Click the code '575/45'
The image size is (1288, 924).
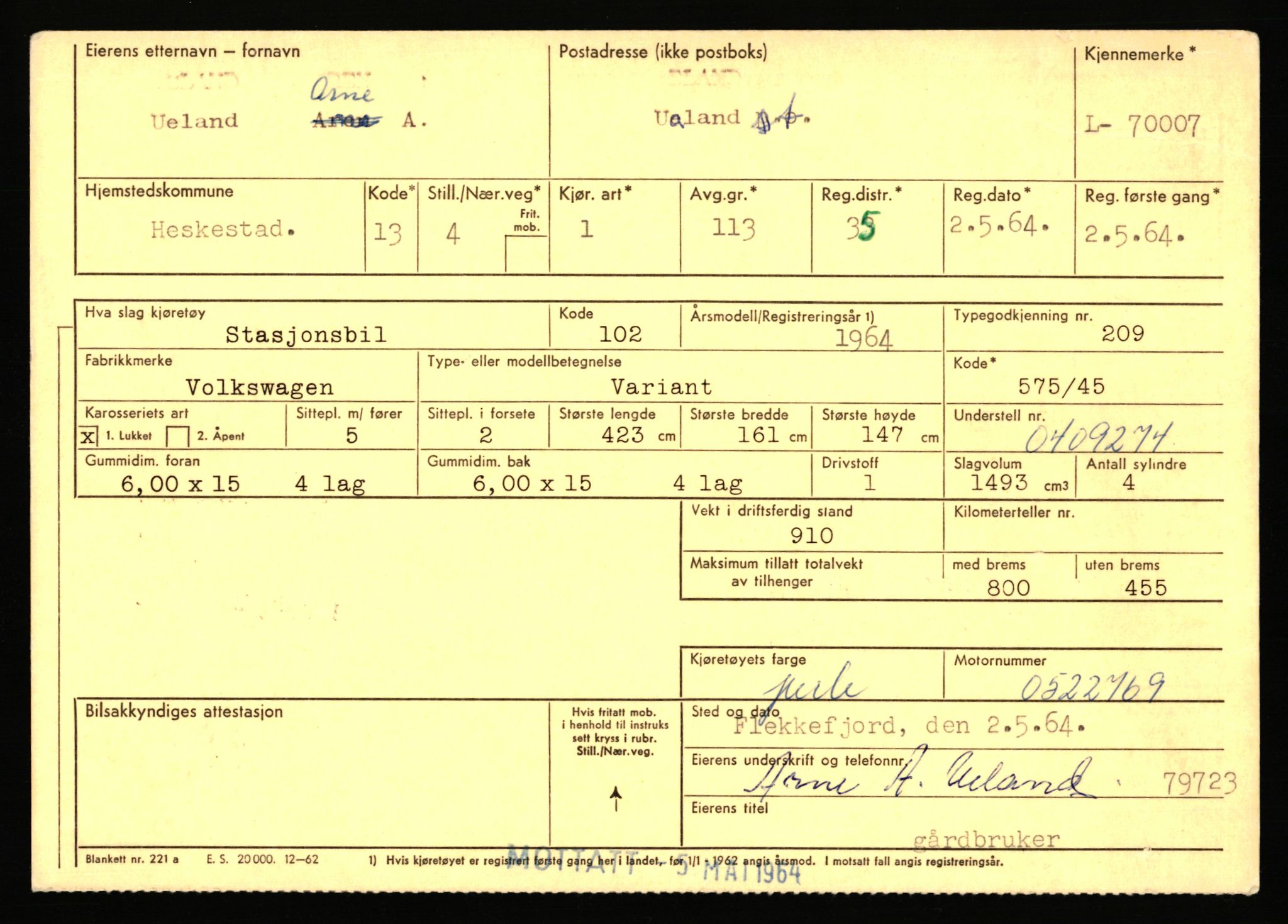point(1062,386)
